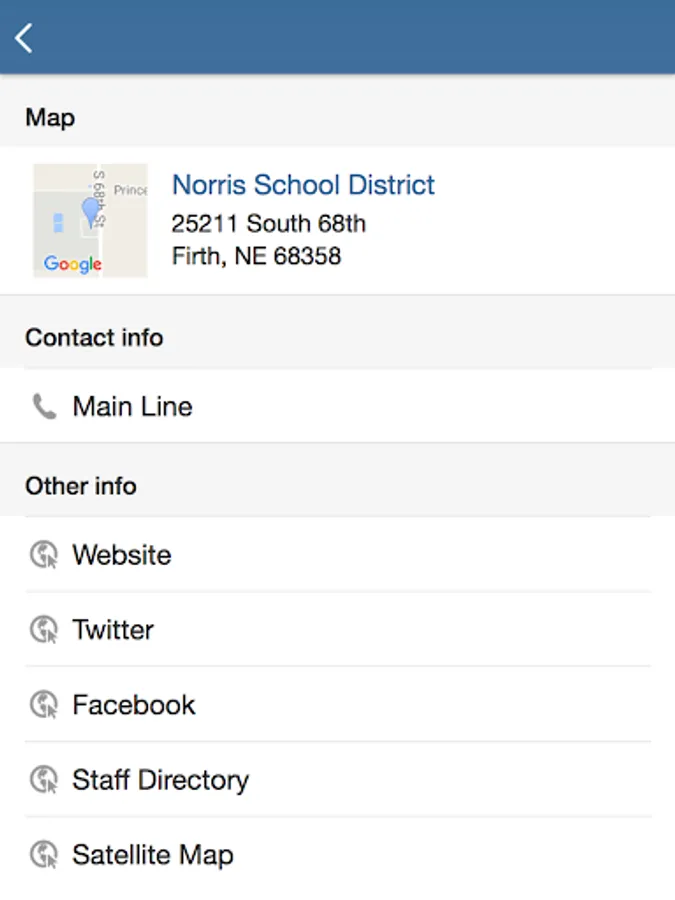This screenshot has width=675, height=900.
Task: Click the globe icon next to Website
Action: point(44,555)
